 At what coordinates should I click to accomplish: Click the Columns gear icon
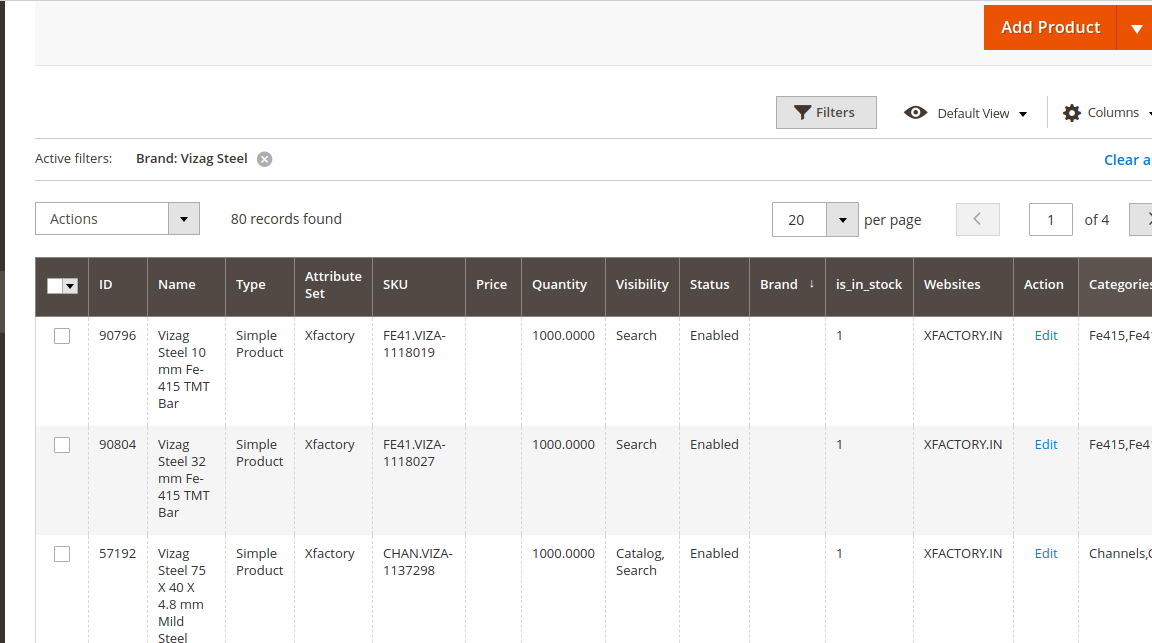point(1072,112)
